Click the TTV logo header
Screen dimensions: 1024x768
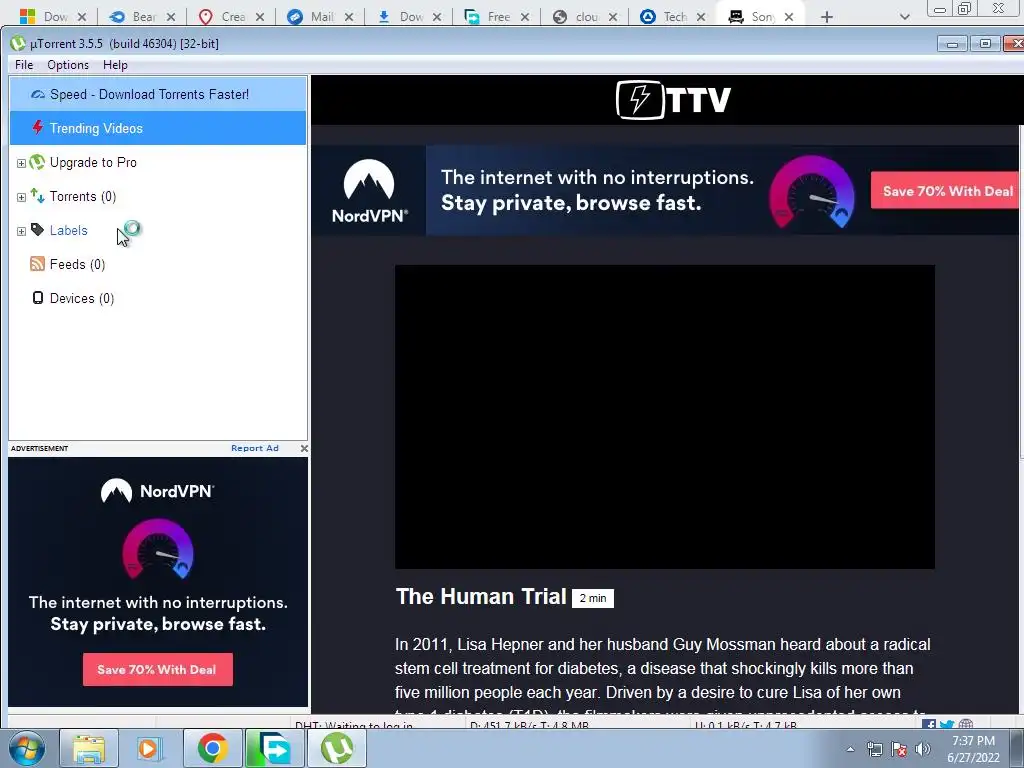click(x=673, y=100)
